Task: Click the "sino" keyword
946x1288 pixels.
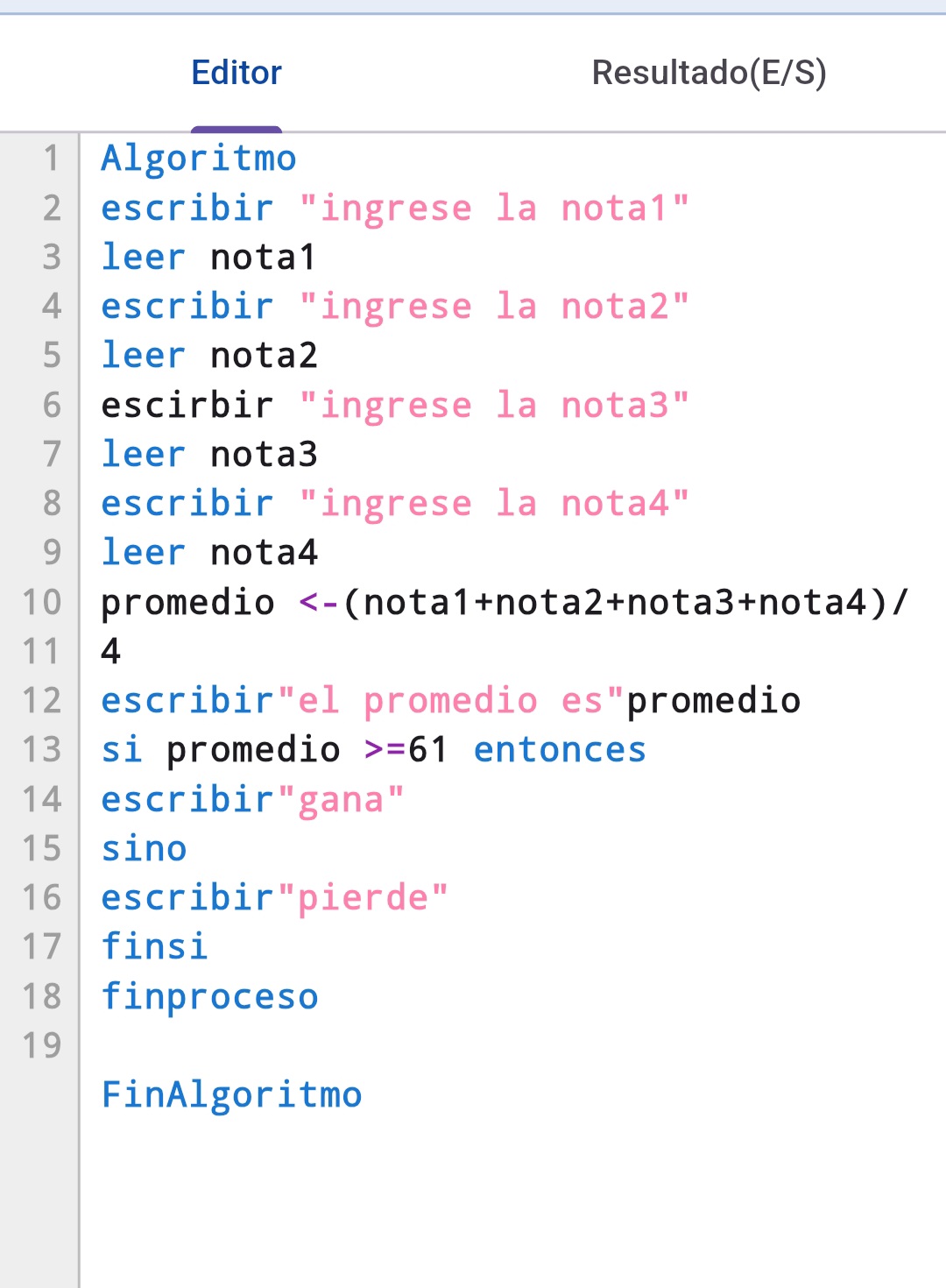Action: 144,849
